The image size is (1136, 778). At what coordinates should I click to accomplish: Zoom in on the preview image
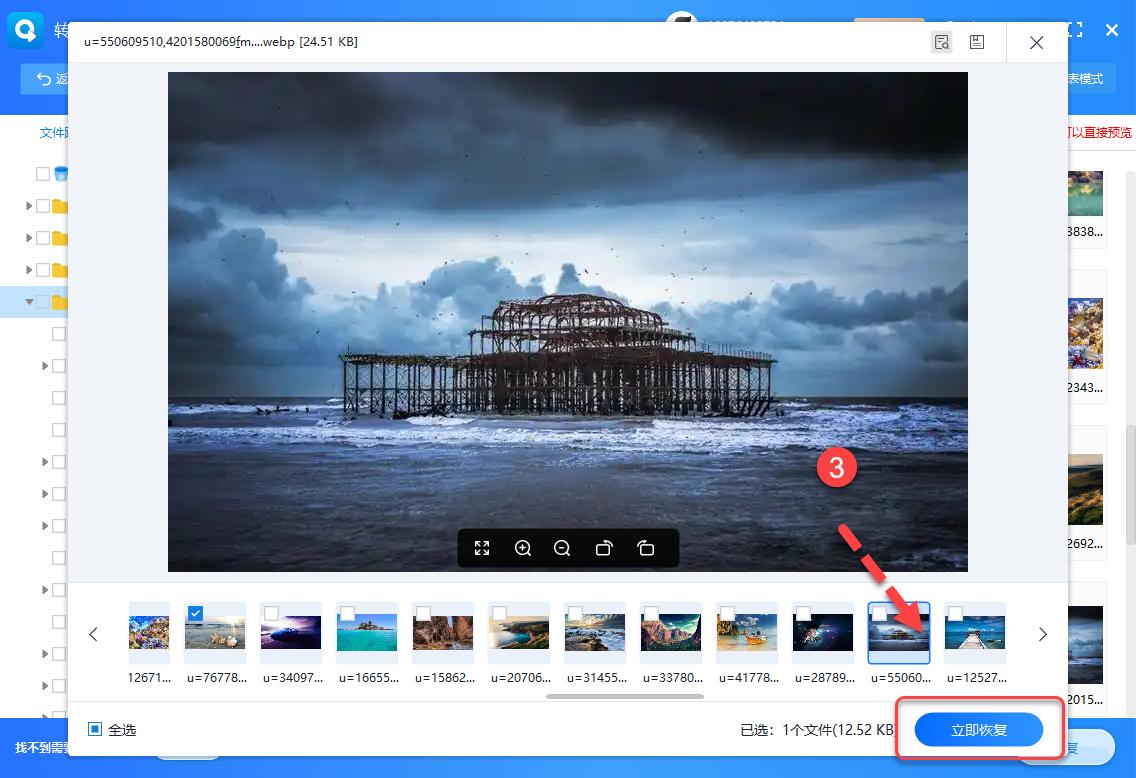click(523, 548)
